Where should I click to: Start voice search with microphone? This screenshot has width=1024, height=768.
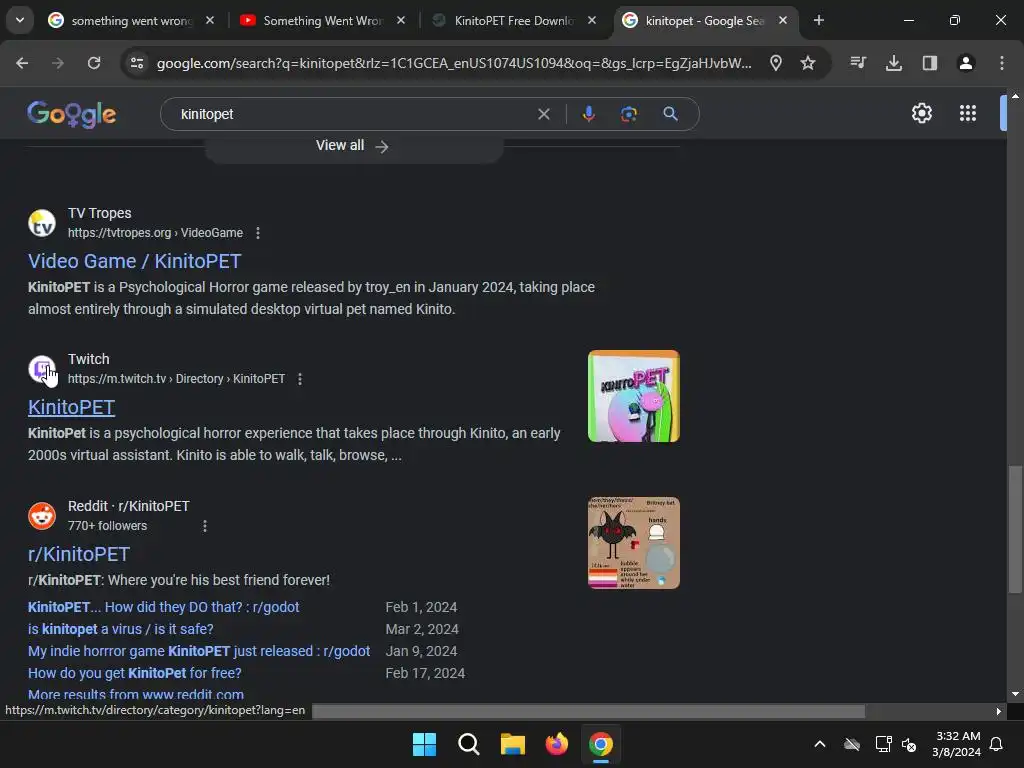[588, 114]
